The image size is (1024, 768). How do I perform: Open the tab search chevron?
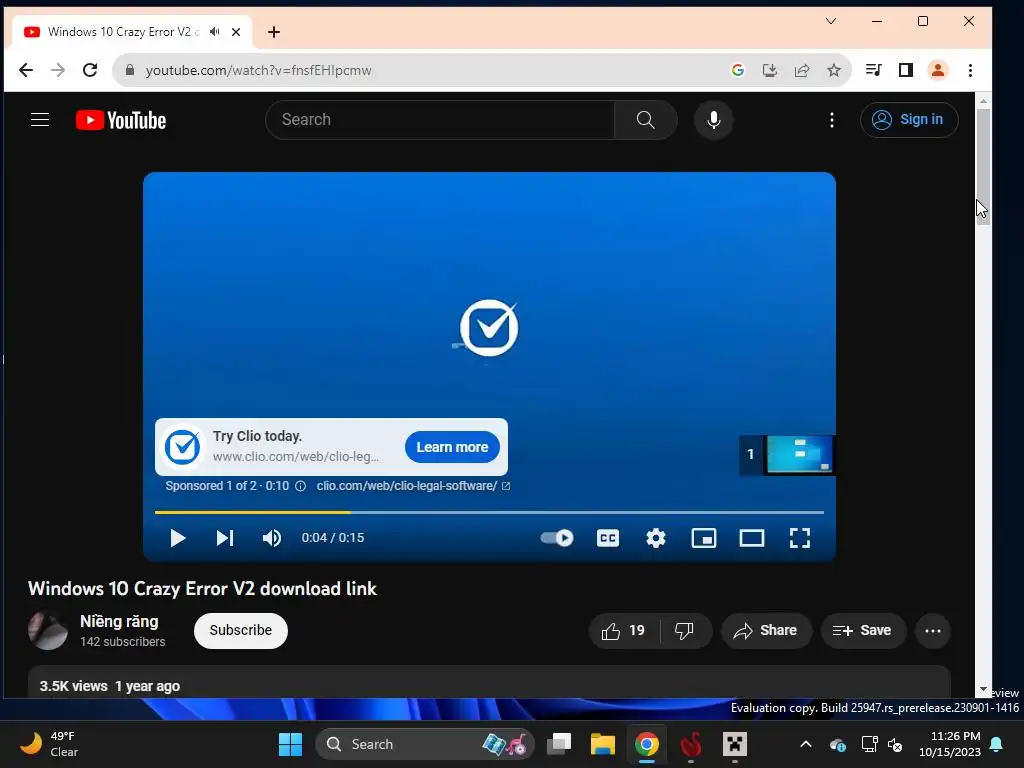(831, 21)
